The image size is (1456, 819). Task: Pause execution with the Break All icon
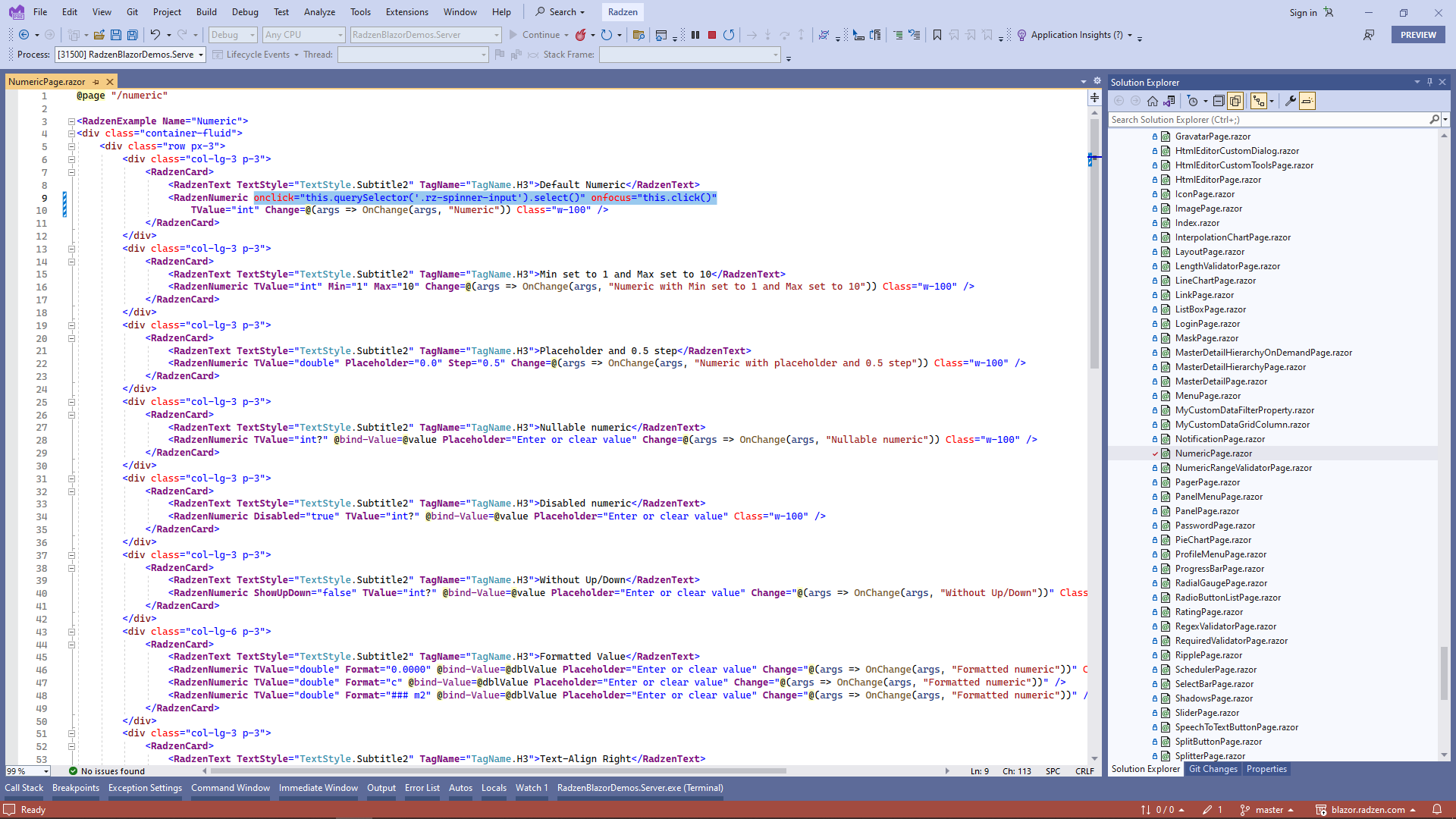click(695, 35)
